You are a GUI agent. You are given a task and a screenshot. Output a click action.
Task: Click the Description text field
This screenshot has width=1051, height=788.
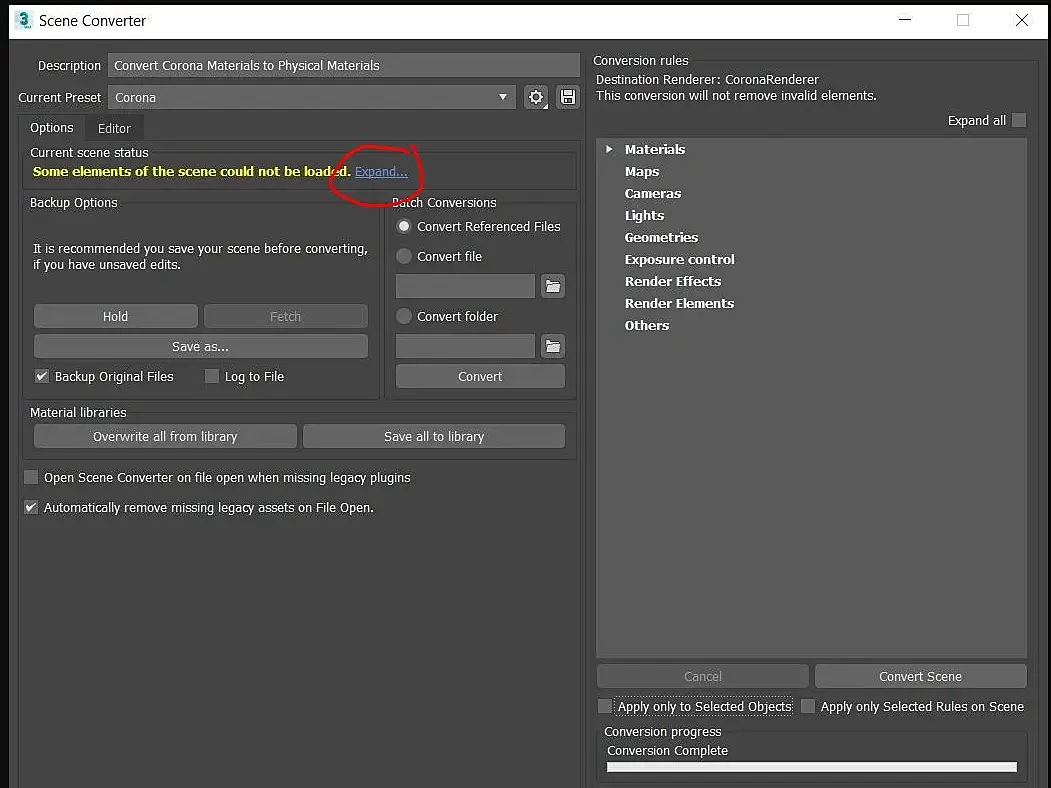tap(344, 66)
